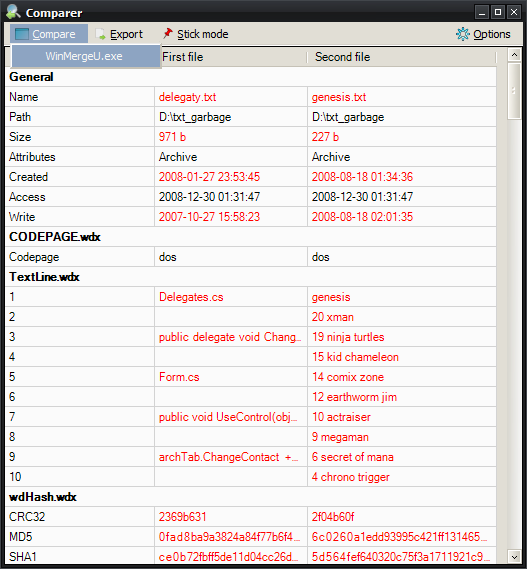Click the Compare toolbar icon
The image size is (527, 569).
(21, 34)
